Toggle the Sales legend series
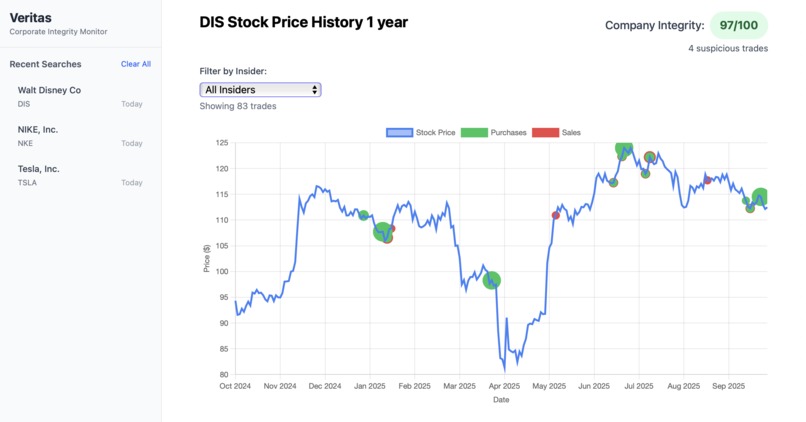The image size is (806, 422). click(x=557, y=133)
